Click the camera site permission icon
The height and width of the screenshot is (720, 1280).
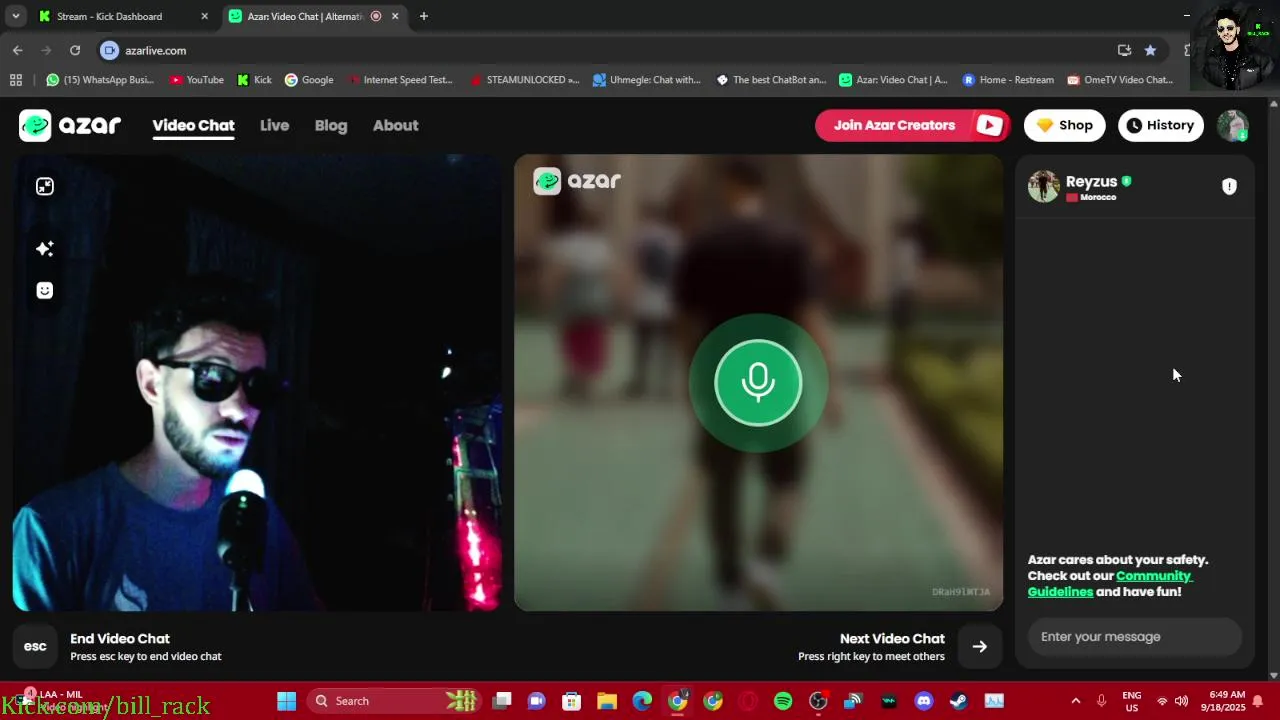pos(110,50)
